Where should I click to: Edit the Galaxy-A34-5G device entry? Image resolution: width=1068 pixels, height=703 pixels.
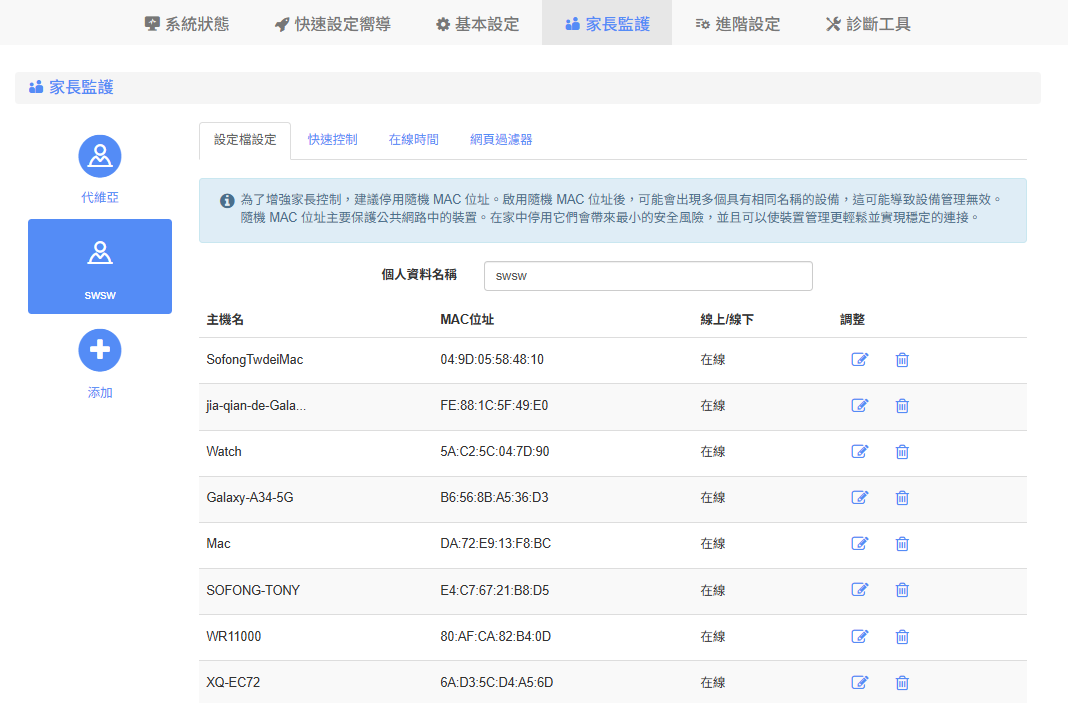click(x=859, y=497)
